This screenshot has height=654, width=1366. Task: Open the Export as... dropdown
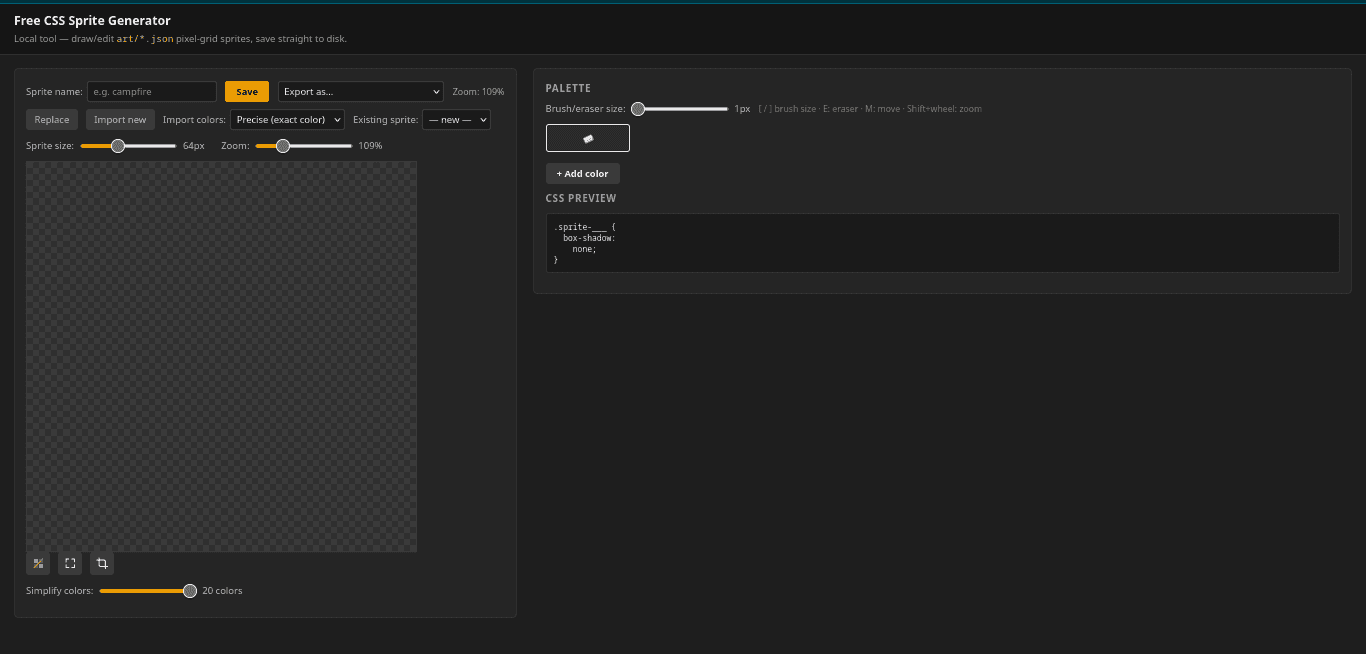point(361,92)
